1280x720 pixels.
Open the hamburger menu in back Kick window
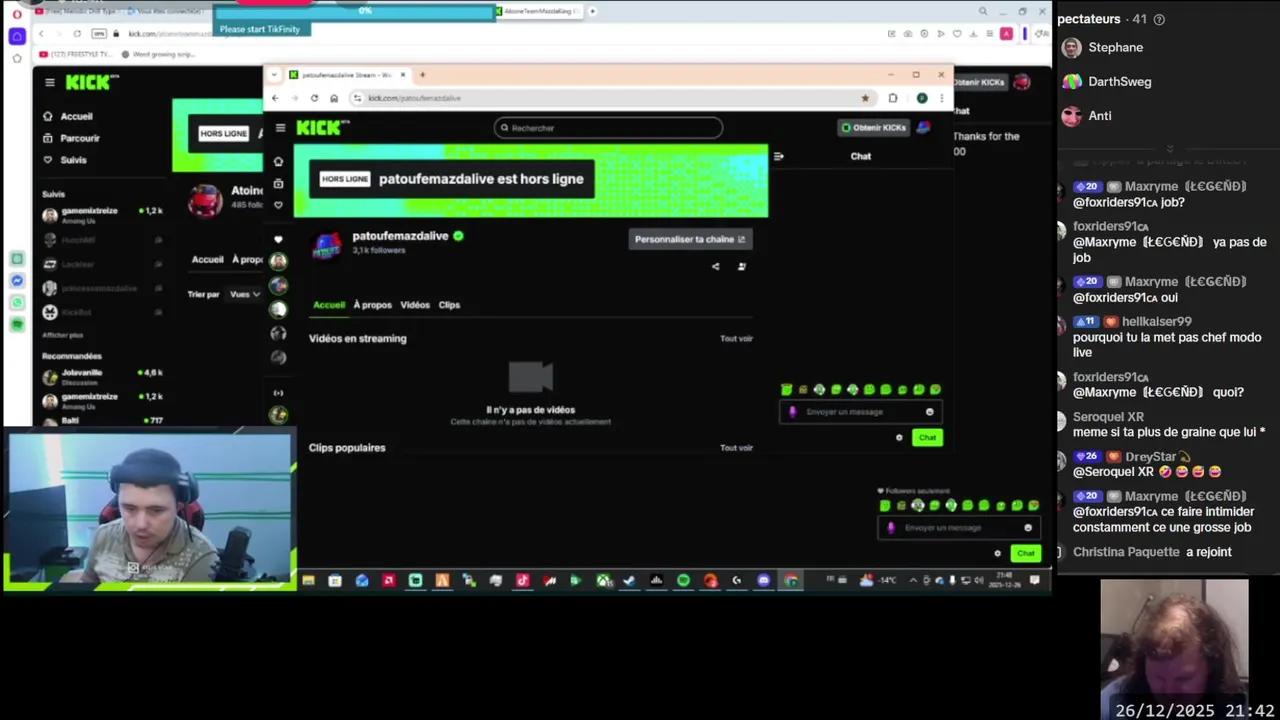click(x=50, y=83)
